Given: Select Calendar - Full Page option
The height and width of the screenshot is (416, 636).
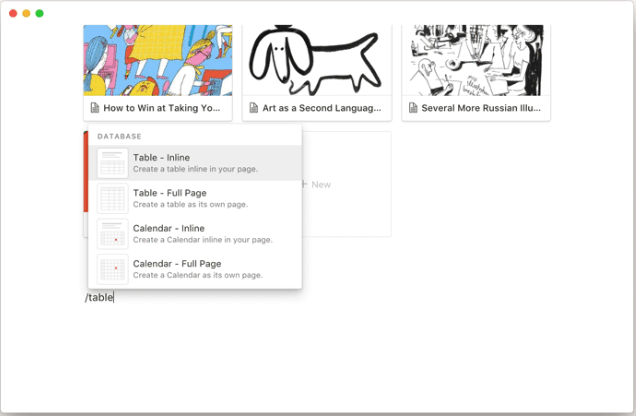Looking at the screenshot, I should (x=195, y=269).
